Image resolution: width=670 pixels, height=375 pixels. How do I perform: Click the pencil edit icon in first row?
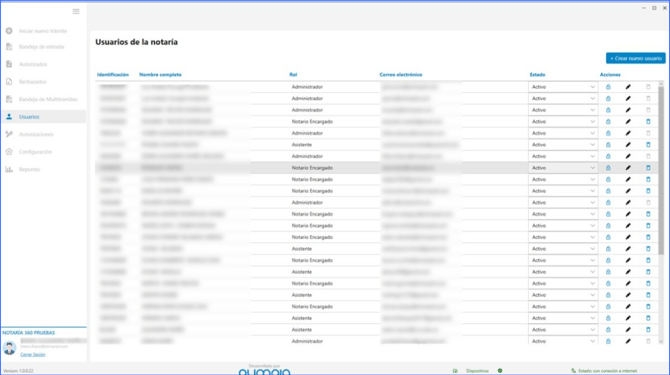point(628,87)
